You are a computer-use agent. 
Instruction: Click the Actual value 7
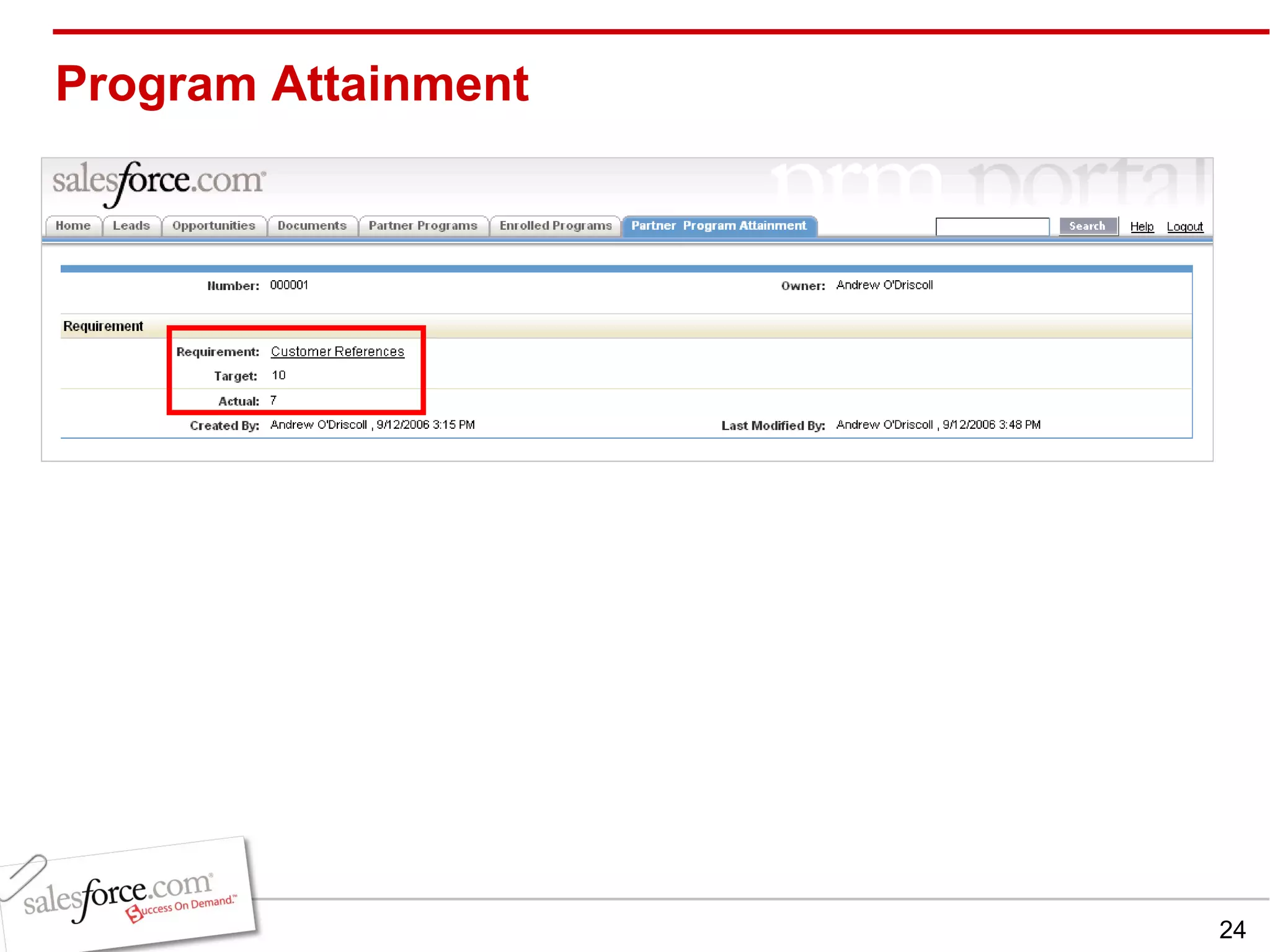pos(273,400)
